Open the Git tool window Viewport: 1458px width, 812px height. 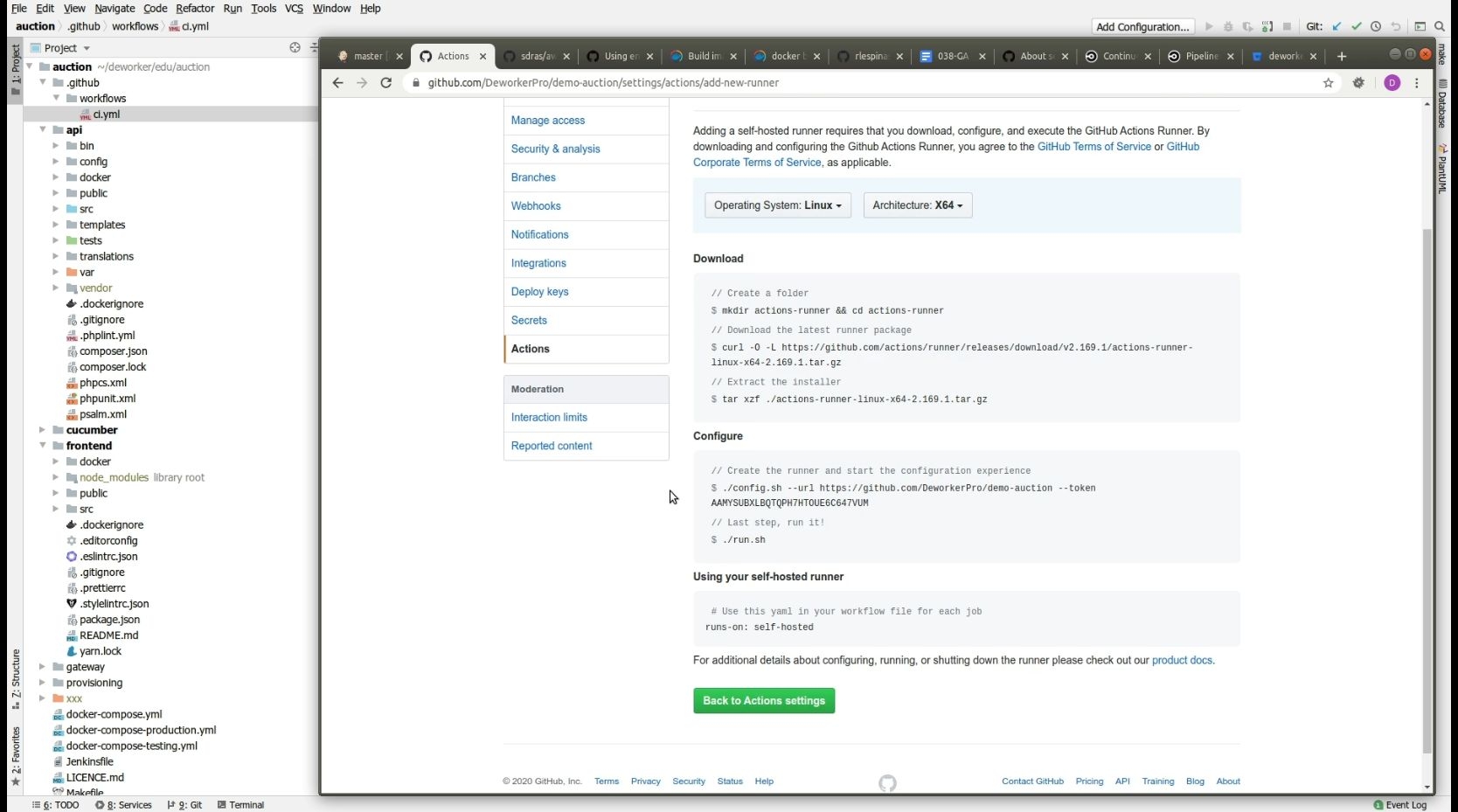[x=184, y=805]
